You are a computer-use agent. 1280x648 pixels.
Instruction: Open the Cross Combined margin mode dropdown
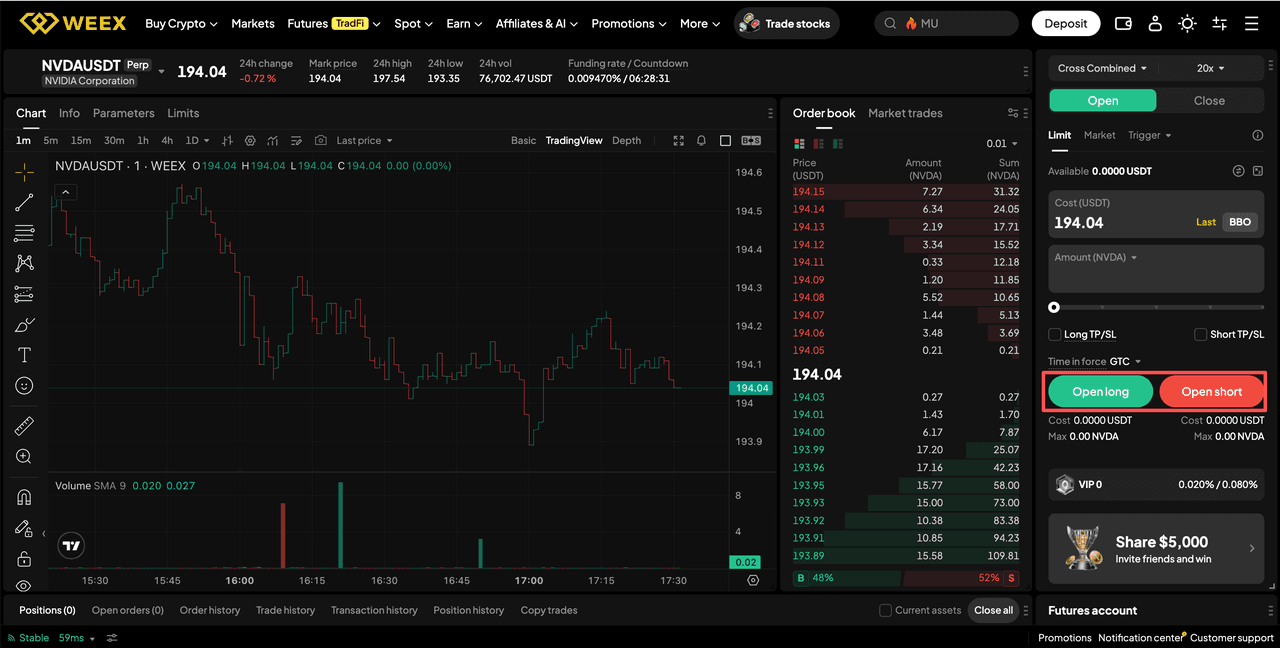(x=1103, y=68)
